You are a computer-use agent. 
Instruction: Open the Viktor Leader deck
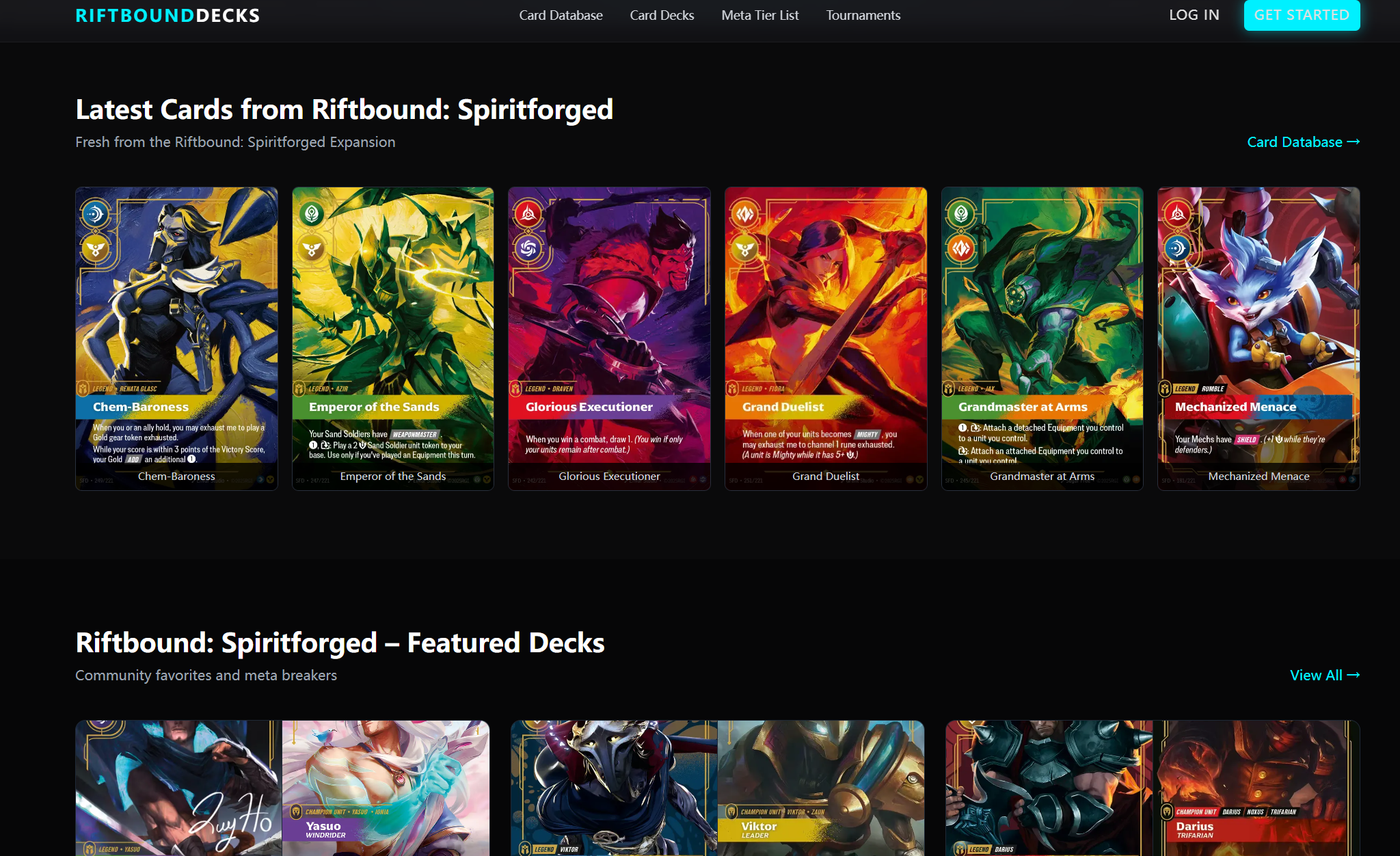(820, 786)
